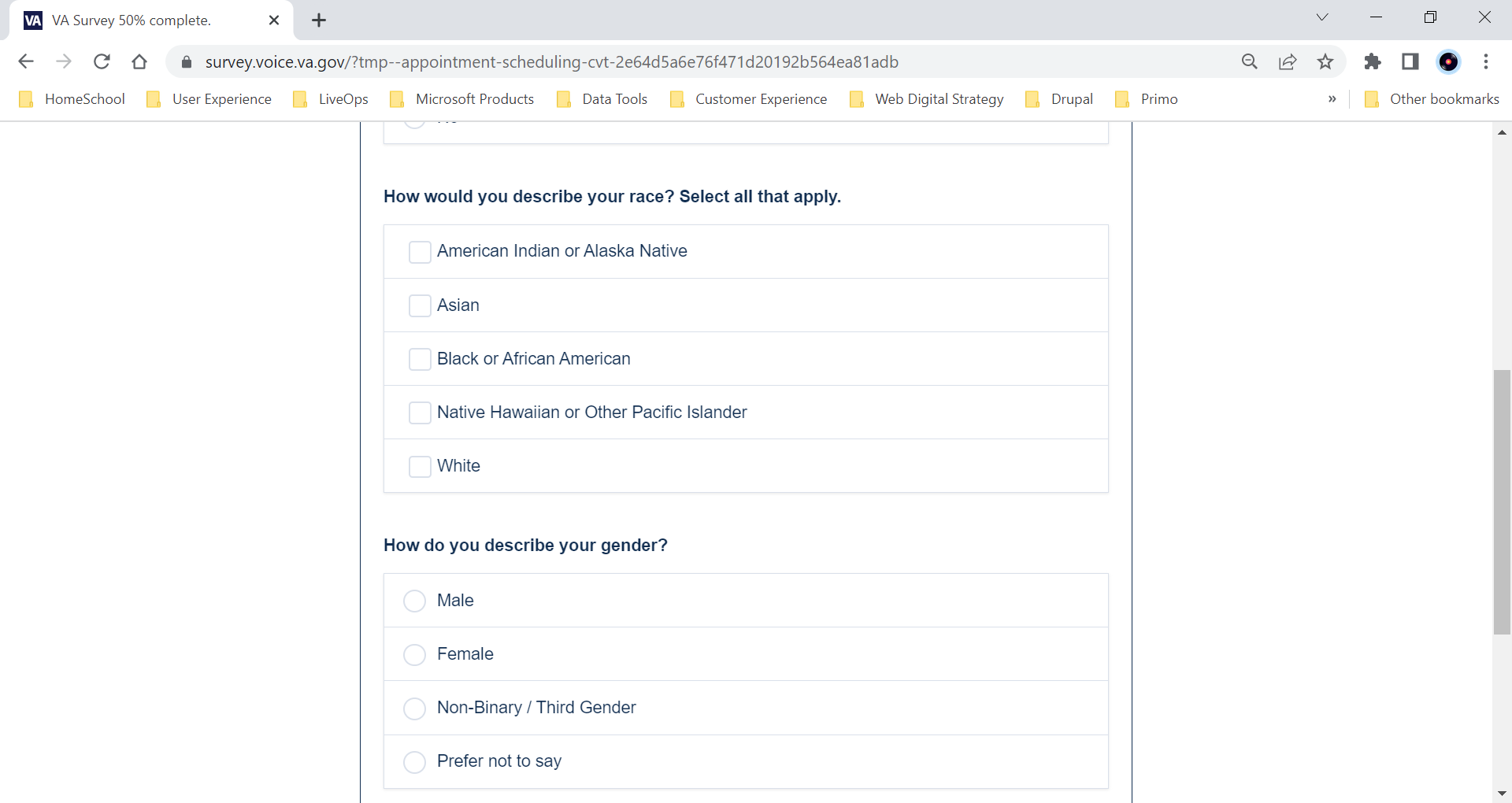1512x803 pixels.
Task: Open the tab search dropdown arrow
Action: pyautogui.click(x=1322, y=17)
